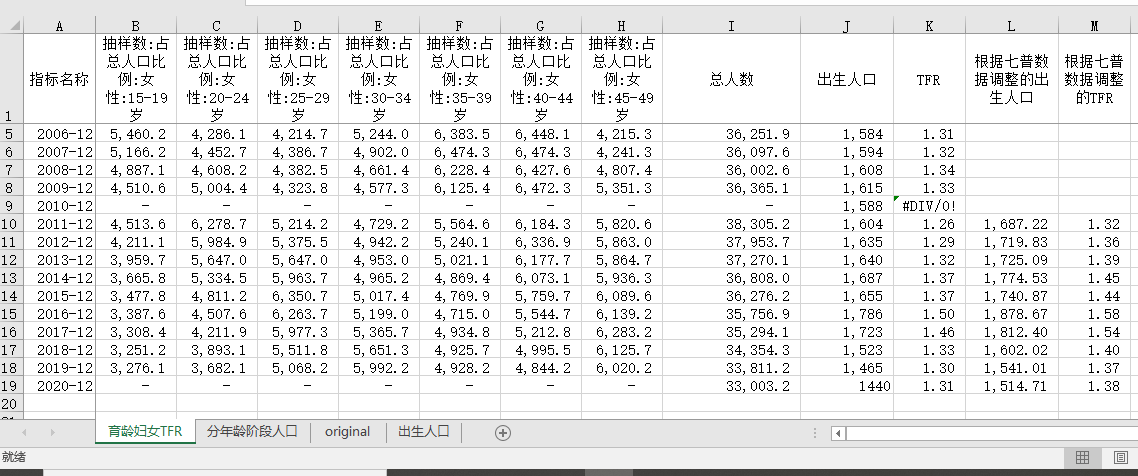Viewport: 1138px width, 476px height.
Task: Click cell with value 36,251.9
Action: point(732,134)
